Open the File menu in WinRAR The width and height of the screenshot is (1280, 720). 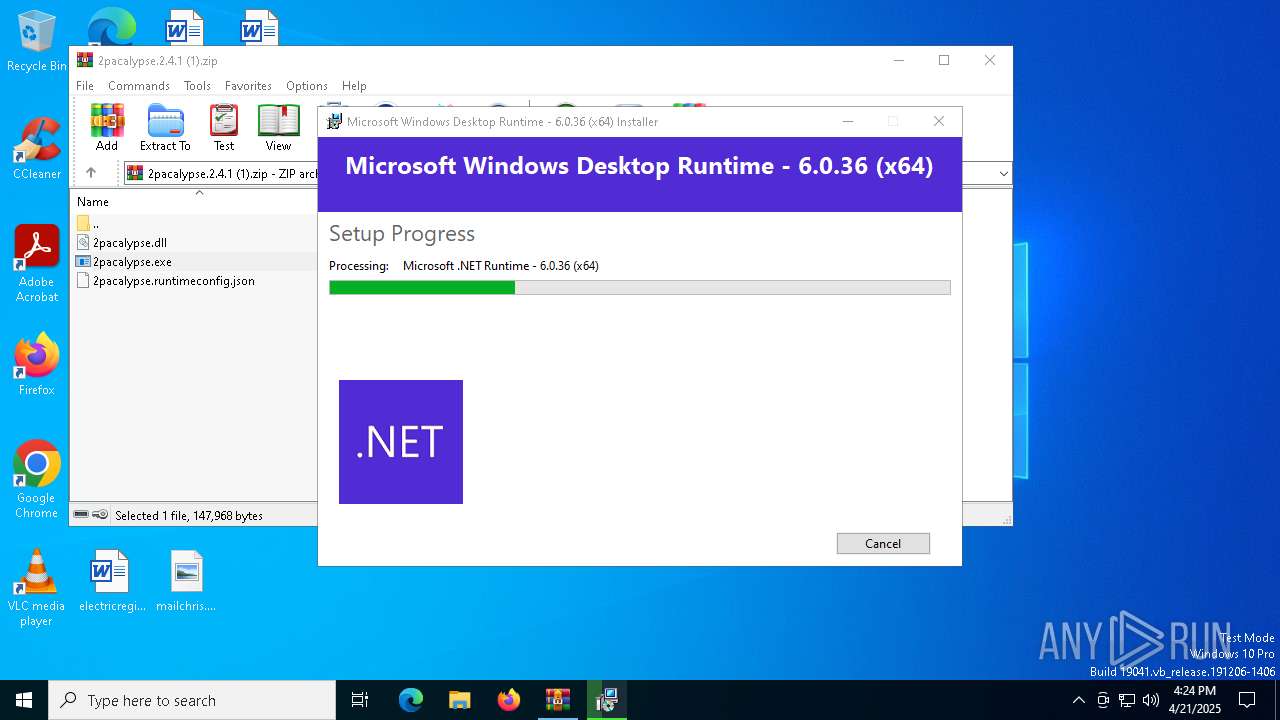click(x=85, y=86)
